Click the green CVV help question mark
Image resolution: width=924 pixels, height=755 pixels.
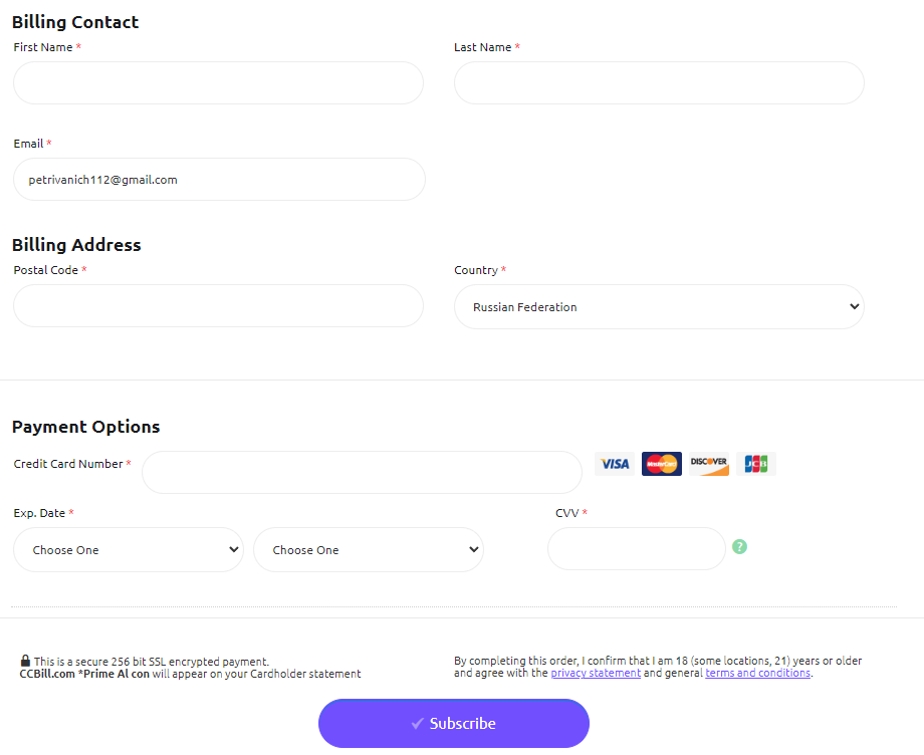(740, 547)
